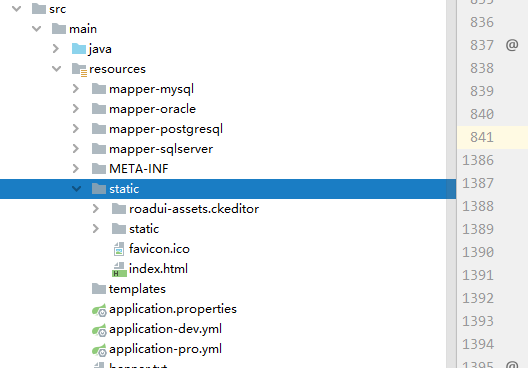Click the application-pro.yml Spring config icon

pyautogui.click(x=99, y=350)
